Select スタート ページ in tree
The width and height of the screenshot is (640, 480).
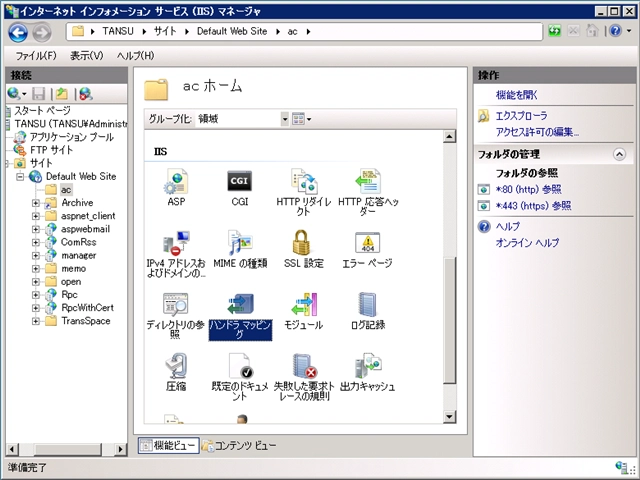coord(42,111)
